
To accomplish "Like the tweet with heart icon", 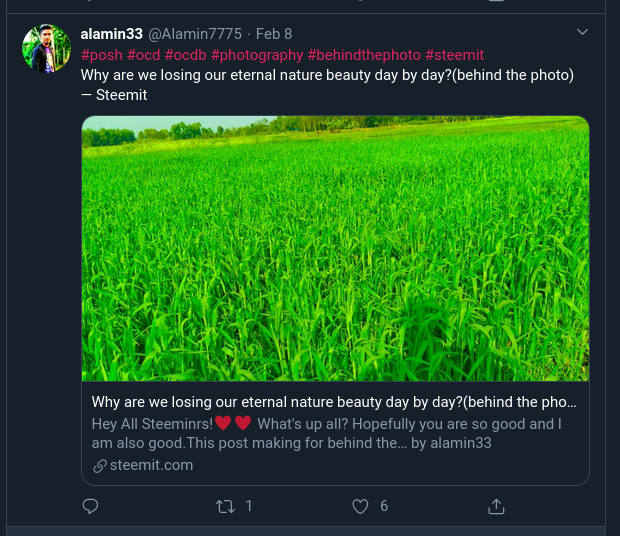I will pos(361,507).
